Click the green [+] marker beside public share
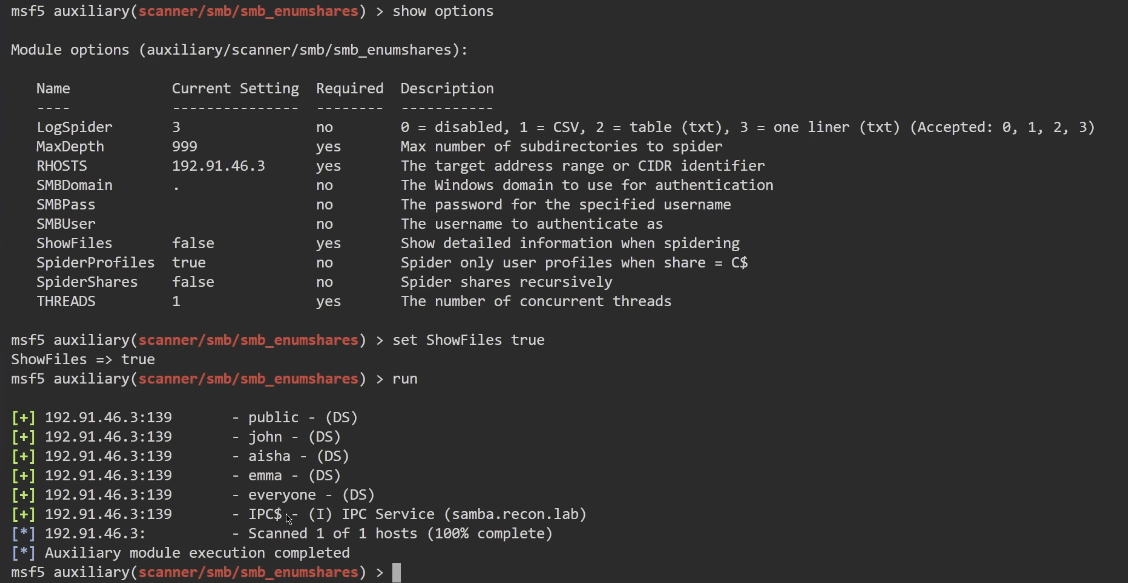The height and width of the screenshot is (583, 1128). click(x=23, y=417)
